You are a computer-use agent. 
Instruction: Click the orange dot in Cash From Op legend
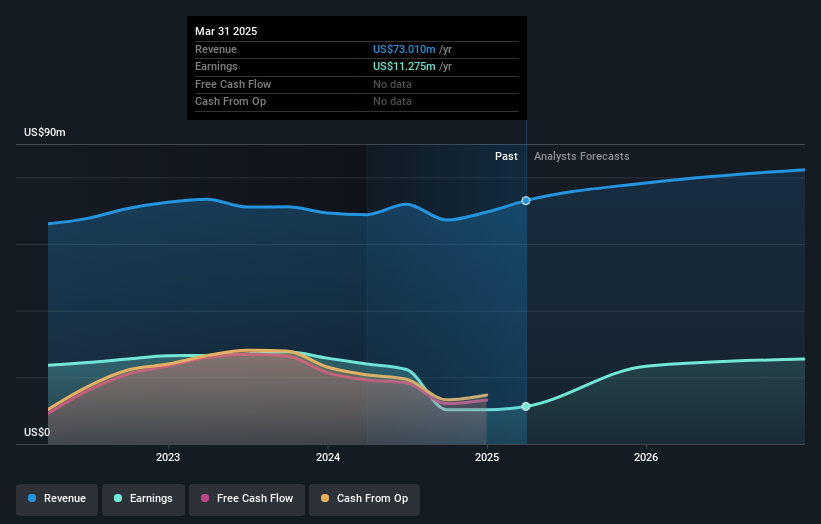325,498
